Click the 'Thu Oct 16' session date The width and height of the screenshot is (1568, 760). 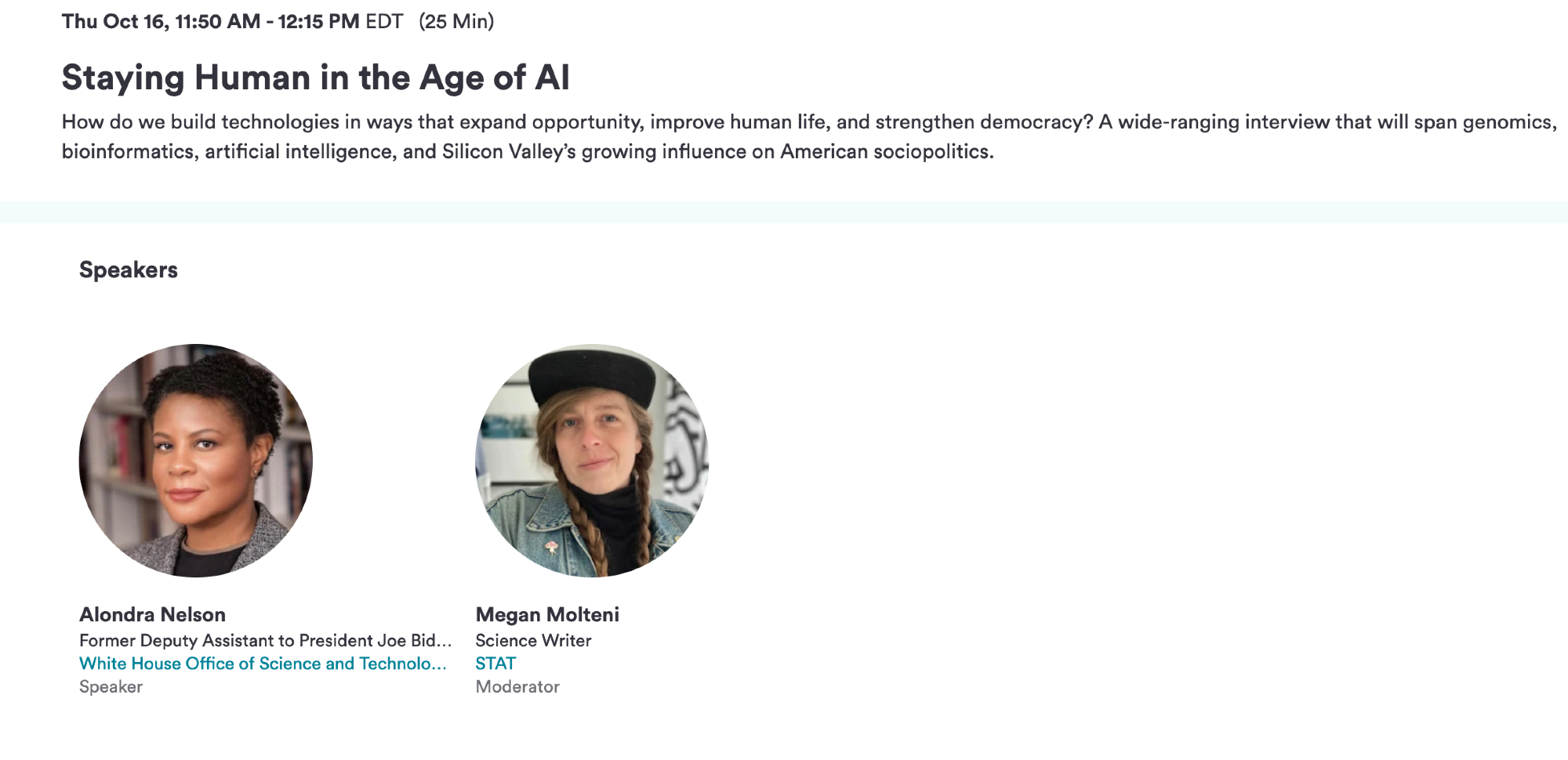[x=114, y=21]
